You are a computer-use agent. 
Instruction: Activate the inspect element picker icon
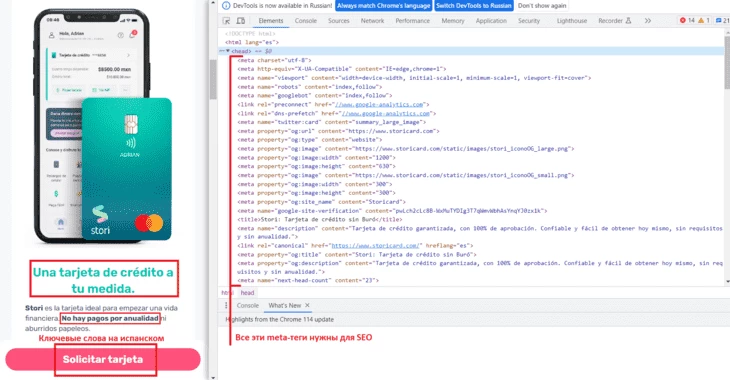pos(226,21)
